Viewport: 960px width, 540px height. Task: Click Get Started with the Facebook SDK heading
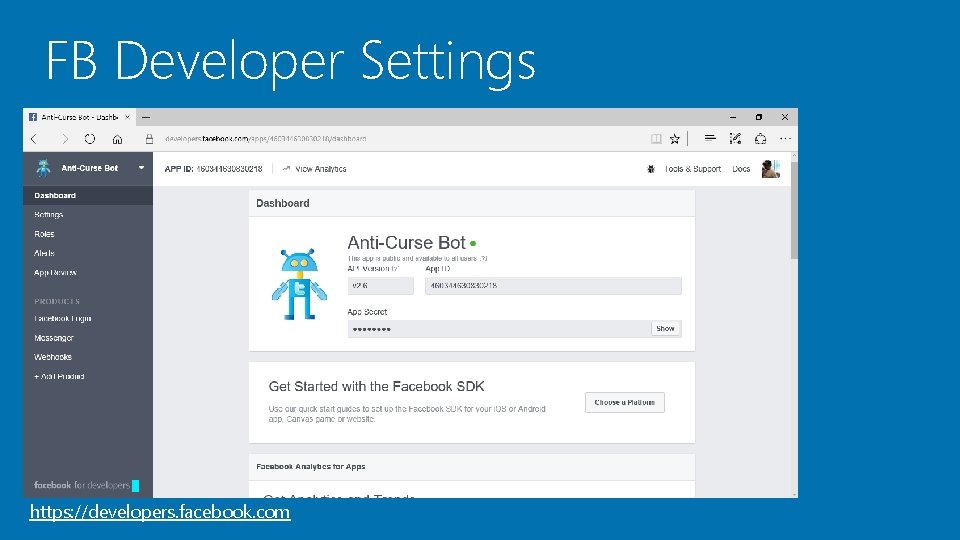(x=377, y=386)
